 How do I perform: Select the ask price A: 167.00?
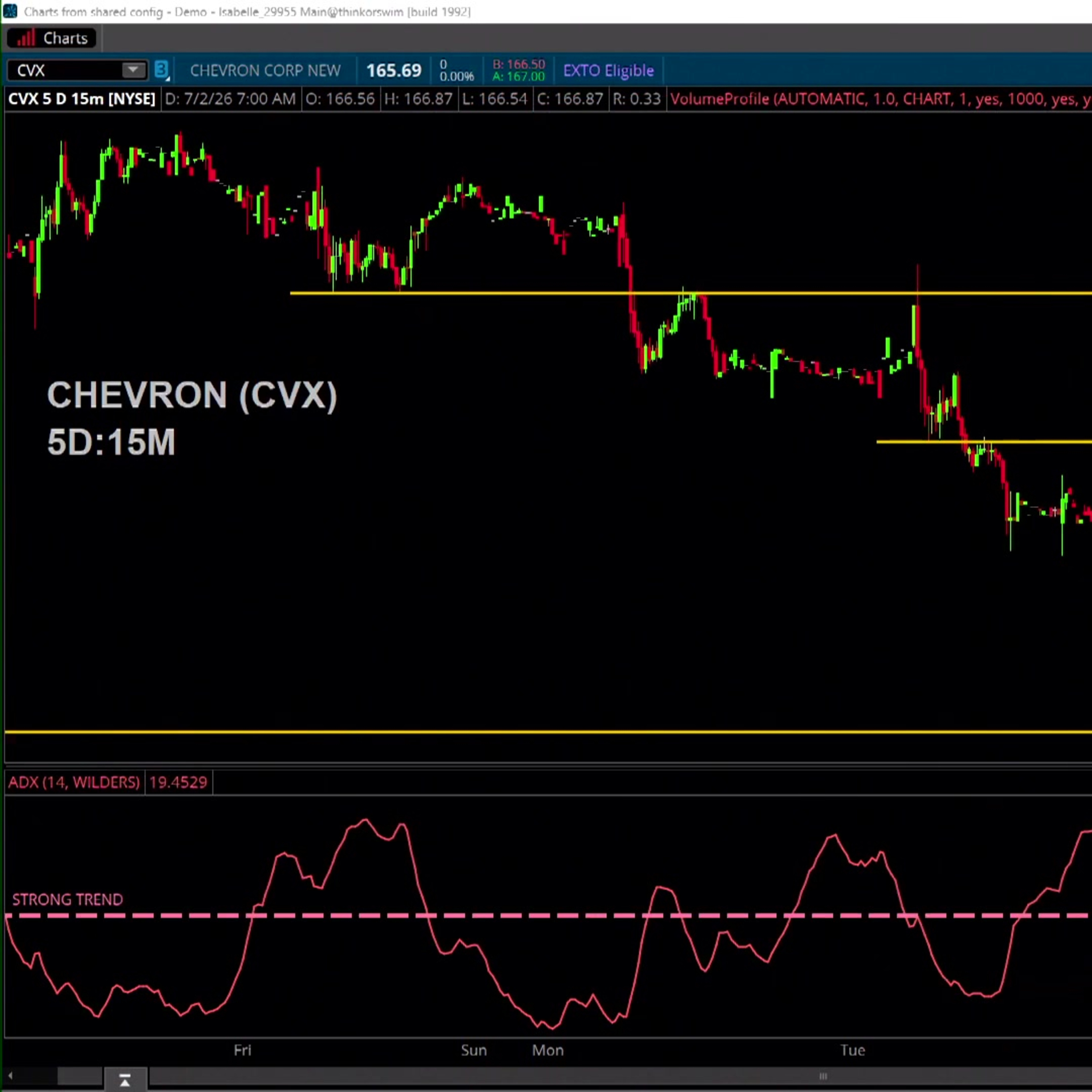(518, 76)
